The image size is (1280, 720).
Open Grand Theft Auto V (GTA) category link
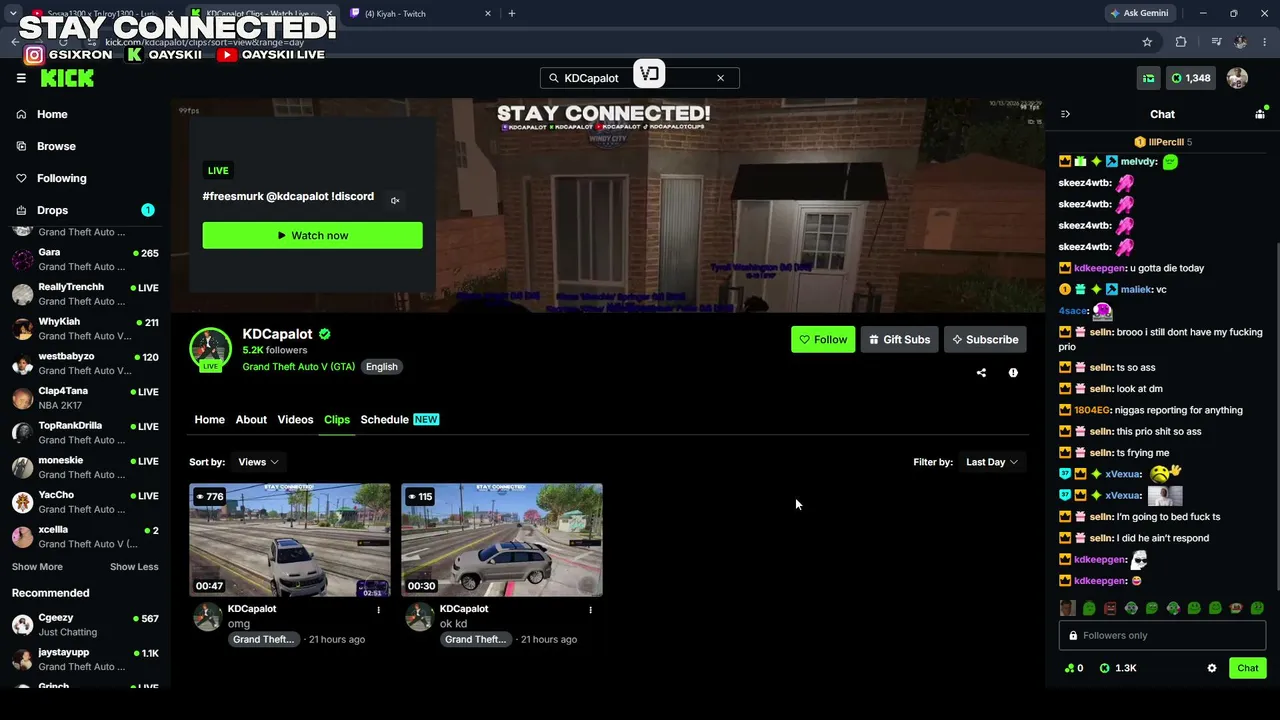pyautogui.click(x=298, y=367)
